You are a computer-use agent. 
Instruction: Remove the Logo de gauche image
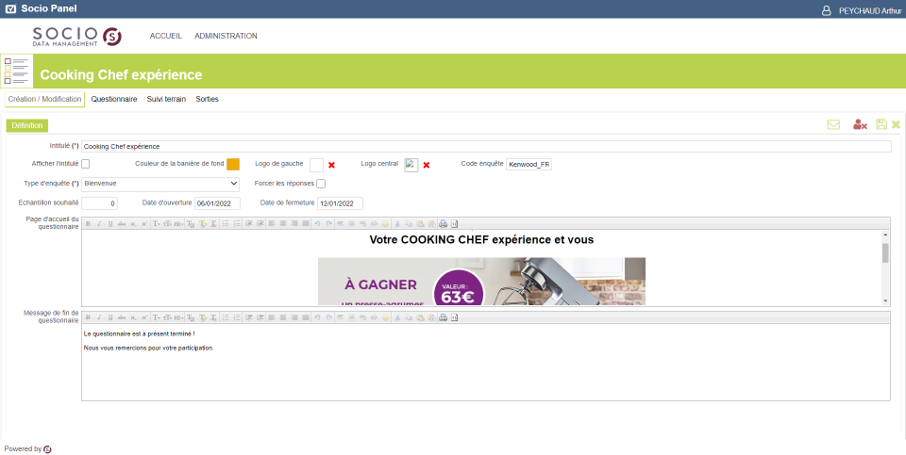332,165
